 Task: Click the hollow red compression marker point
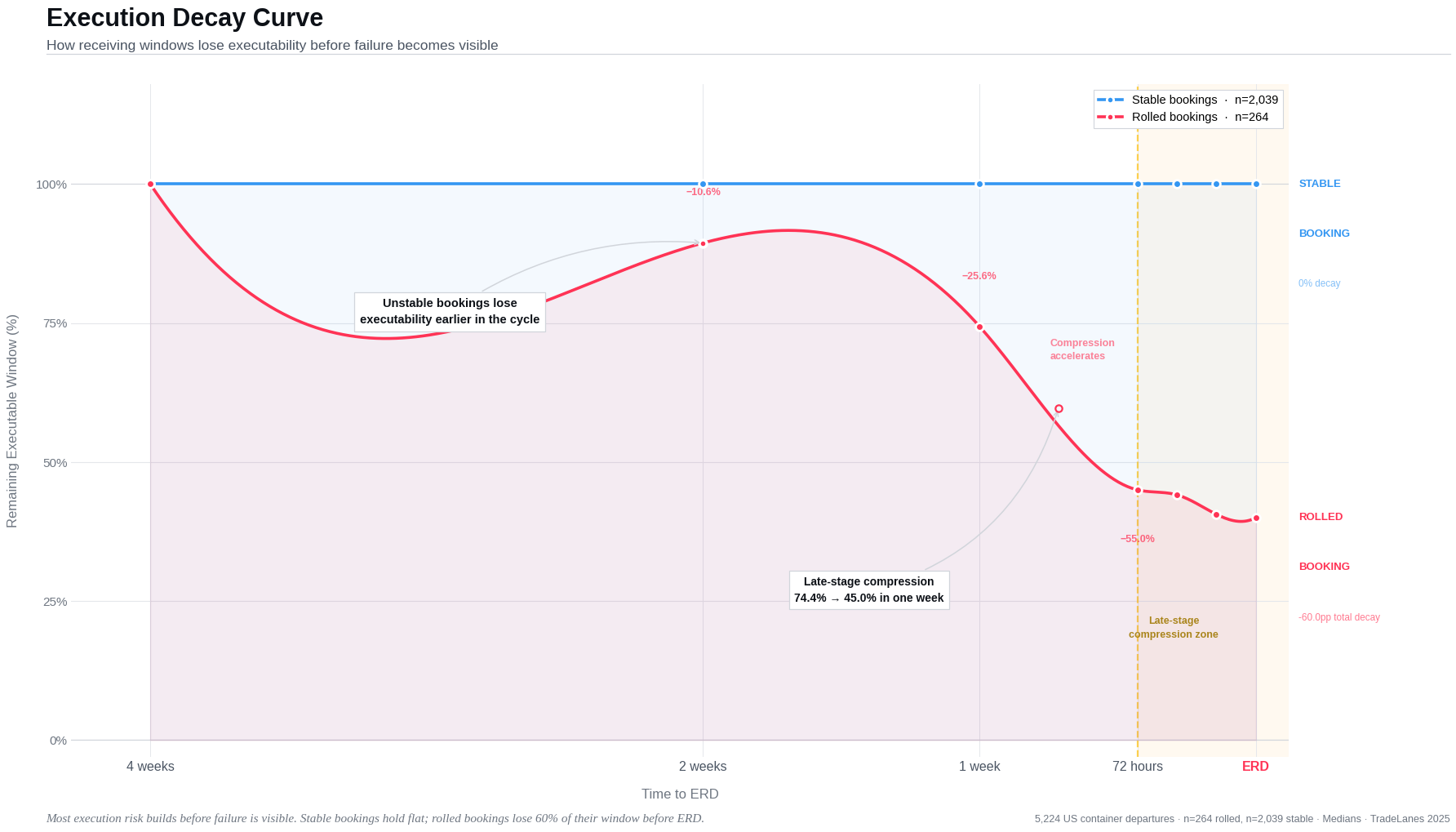(x=1059, y=408)
